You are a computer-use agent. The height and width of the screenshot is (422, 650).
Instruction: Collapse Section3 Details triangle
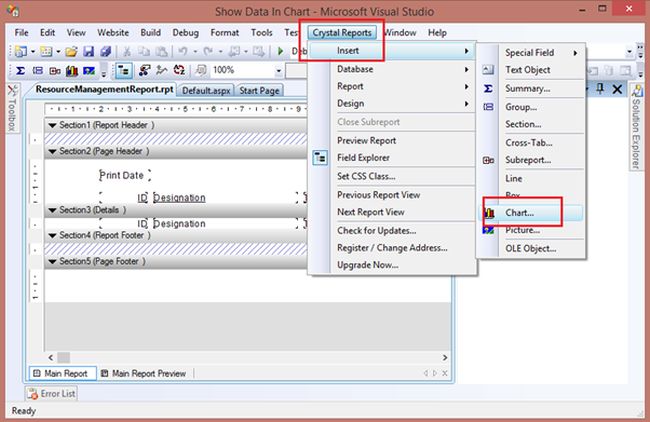[x=52, y=210]
